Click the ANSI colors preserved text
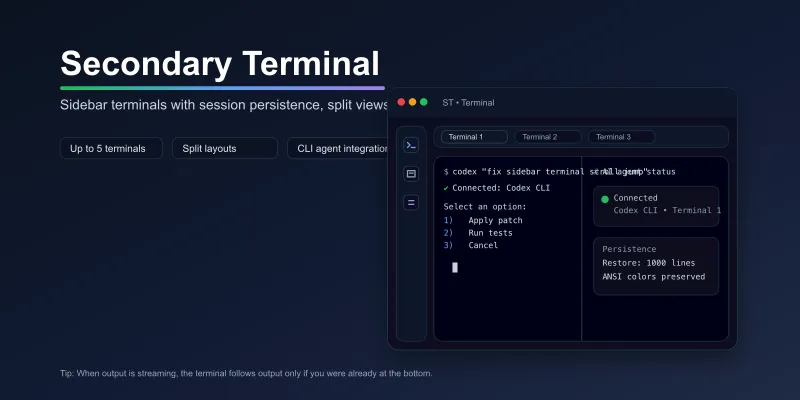The image size is (800, 400). [654, 277]
